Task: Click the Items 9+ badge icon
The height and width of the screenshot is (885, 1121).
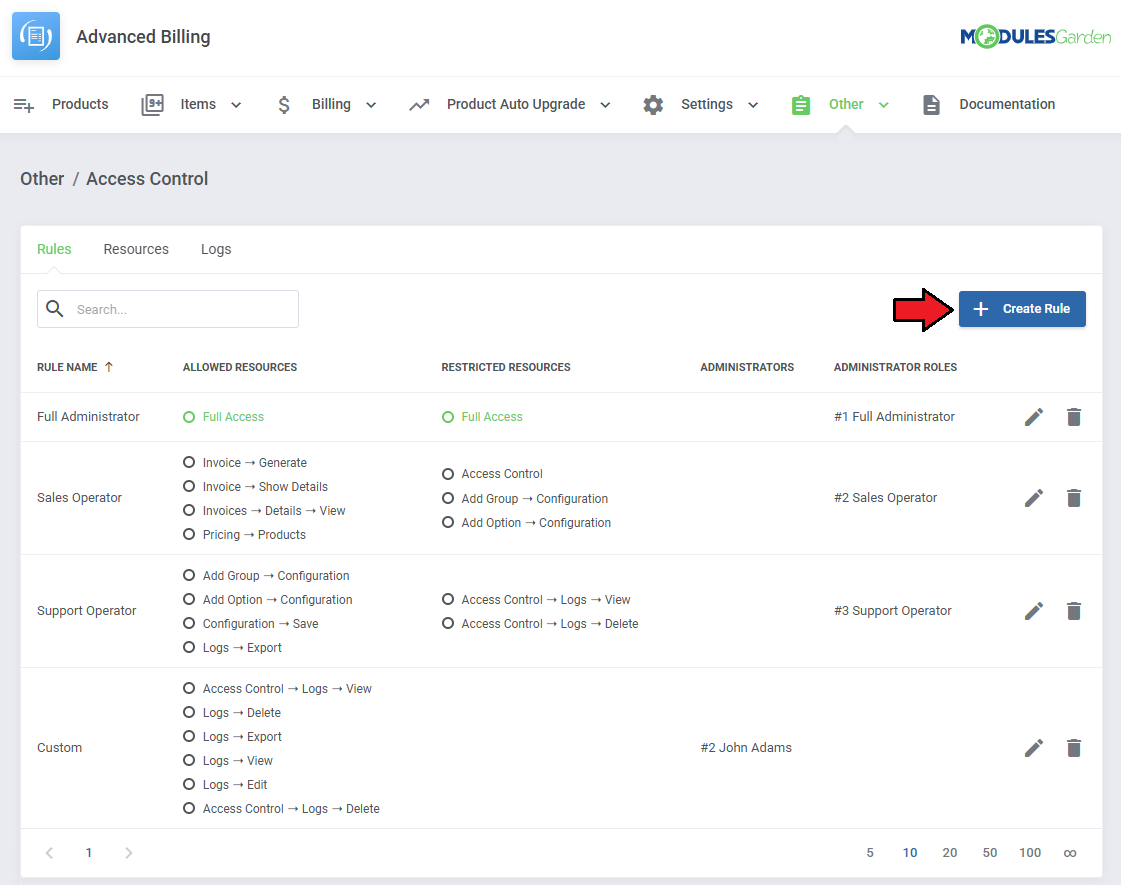Action: point(152,104)
